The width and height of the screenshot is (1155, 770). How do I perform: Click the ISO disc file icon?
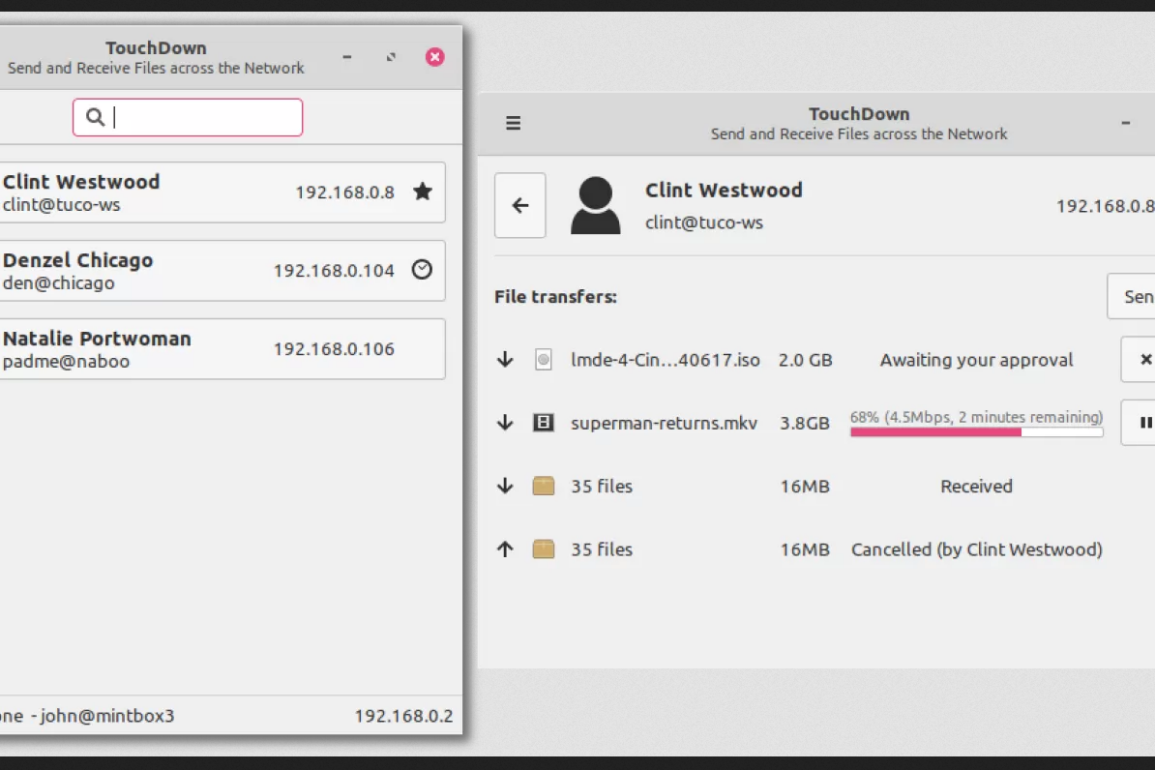543,360
